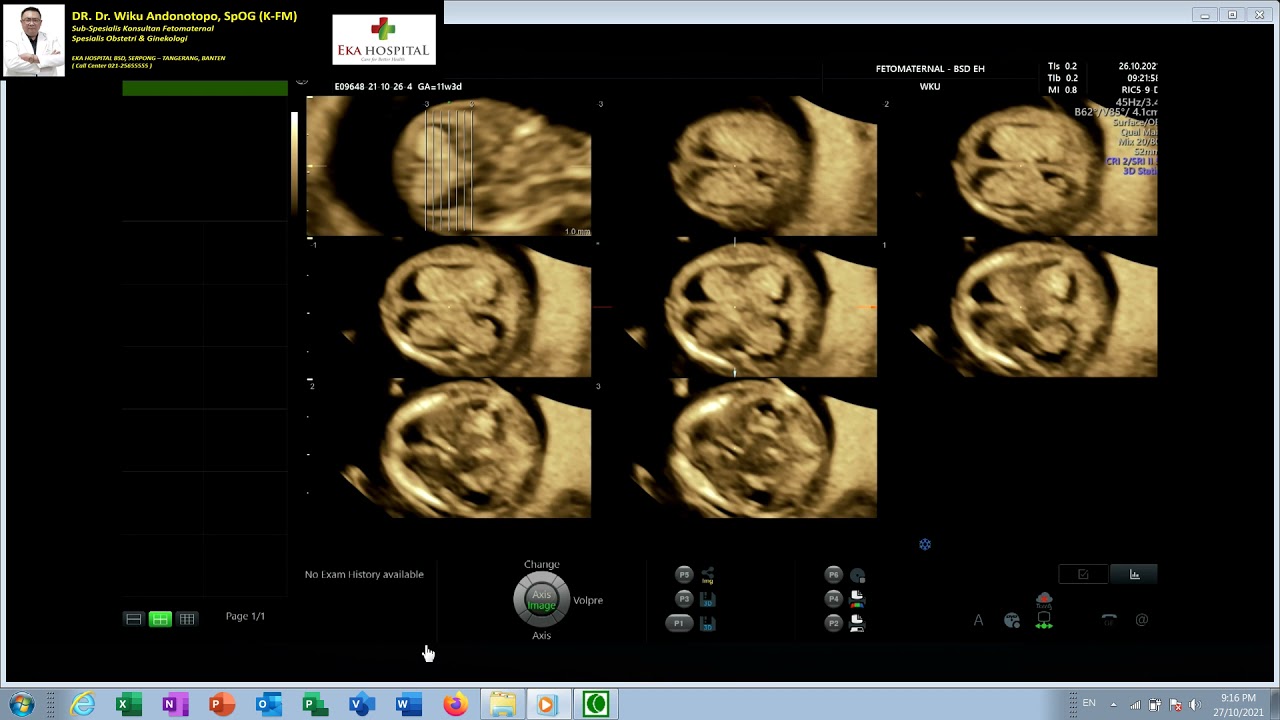Click the WKU operator label

tap(930, 87)
